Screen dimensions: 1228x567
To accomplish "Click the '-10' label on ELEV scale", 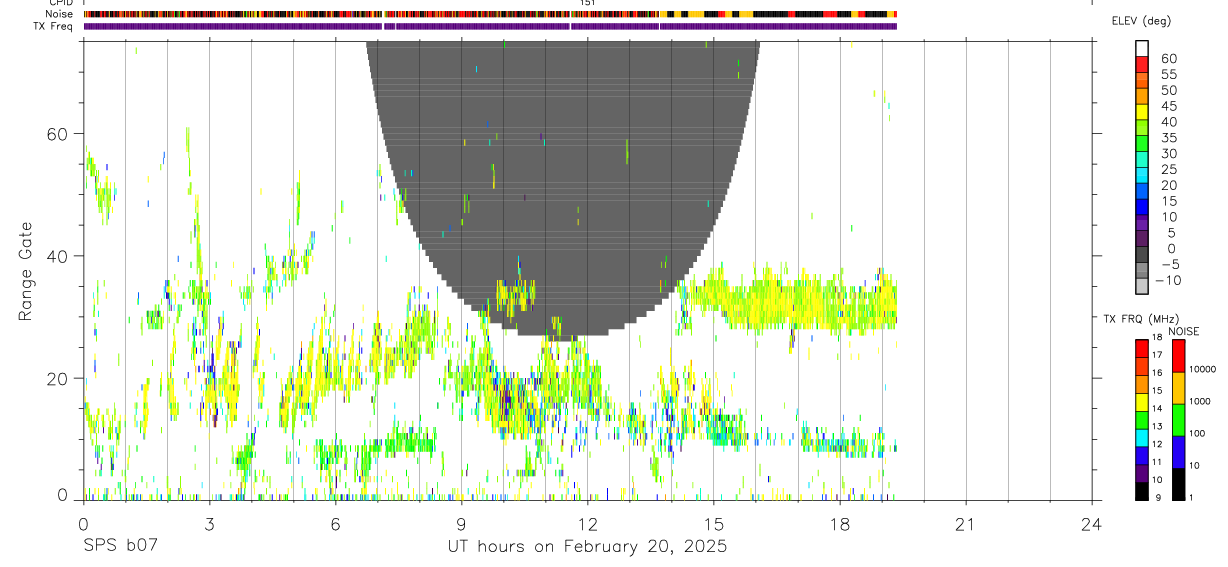I will (x=1168, y=281).
